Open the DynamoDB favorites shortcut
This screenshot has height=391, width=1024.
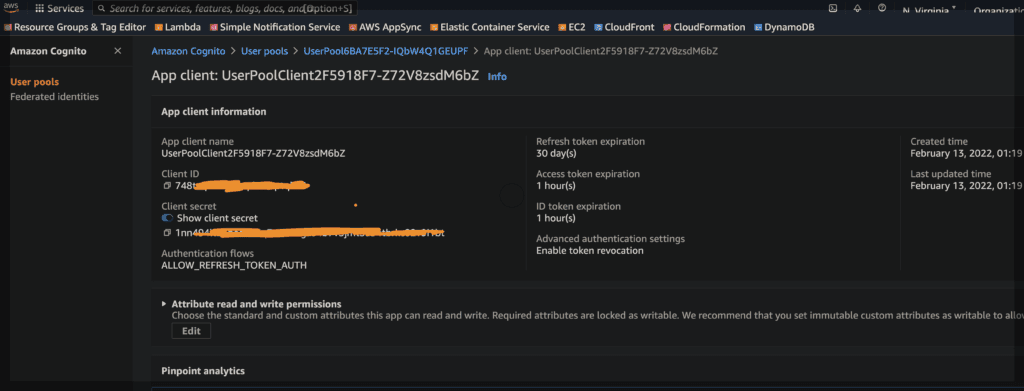[x=784, y=27]
